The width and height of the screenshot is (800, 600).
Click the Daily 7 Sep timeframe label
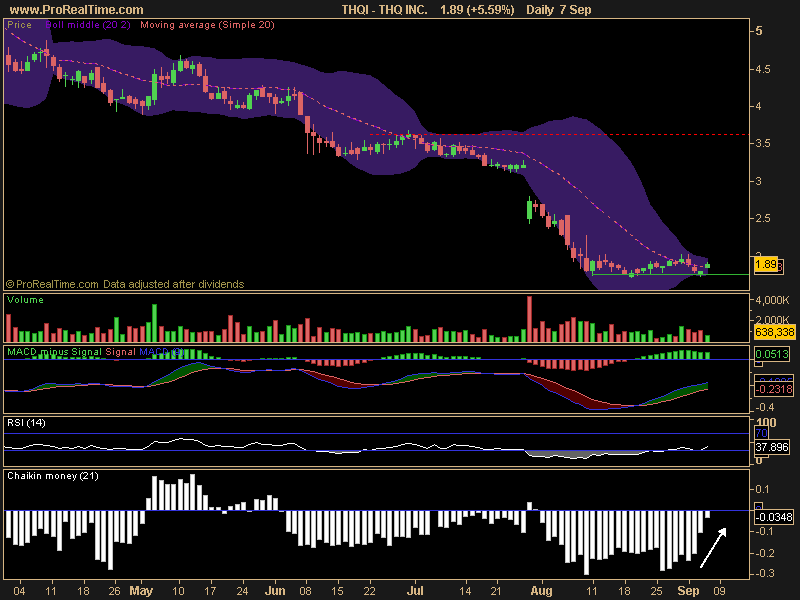558,10
